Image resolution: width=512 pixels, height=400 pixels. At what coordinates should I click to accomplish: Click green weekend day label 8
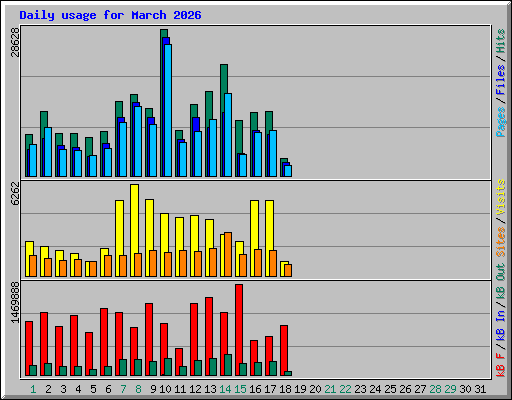pyautogui.click(x=138, y=389)
